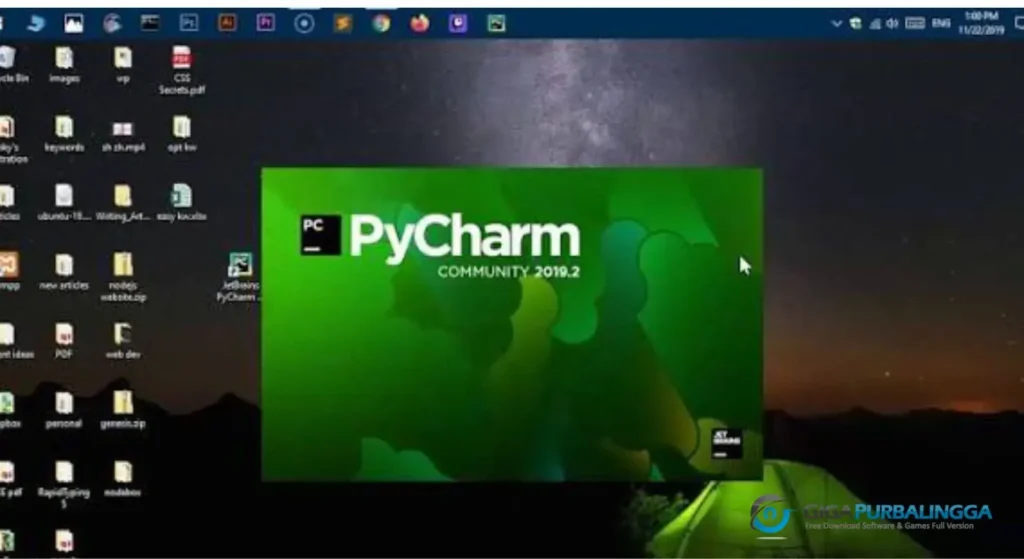The width and height of the screenshot is (1024, 559).
Task: Select the nodejs website.zip archive
Action: point(123,278)
